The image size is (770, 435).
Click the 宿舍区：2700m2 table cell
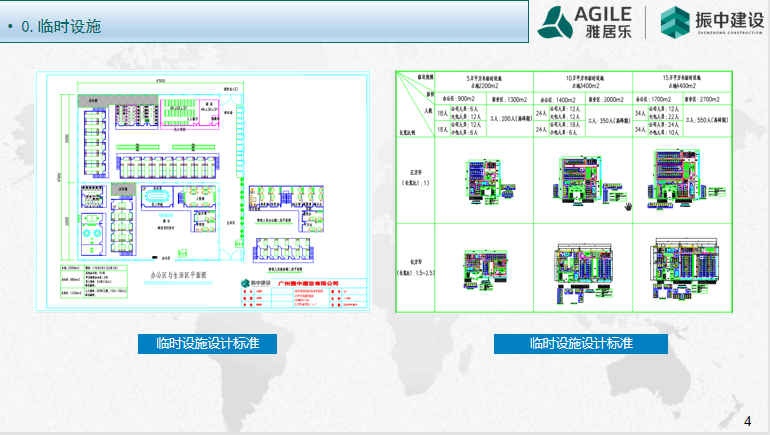706,99
